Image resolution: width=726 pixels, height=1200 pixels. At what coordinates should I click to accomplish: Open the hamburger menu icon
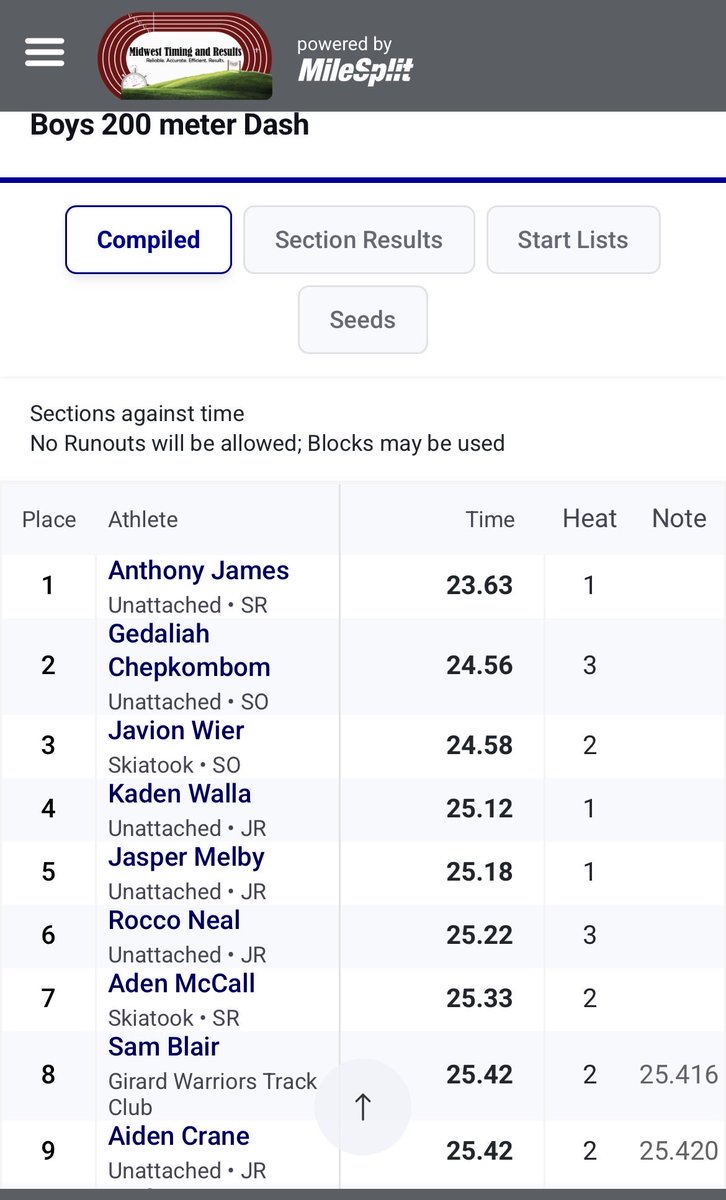point(45,52)
